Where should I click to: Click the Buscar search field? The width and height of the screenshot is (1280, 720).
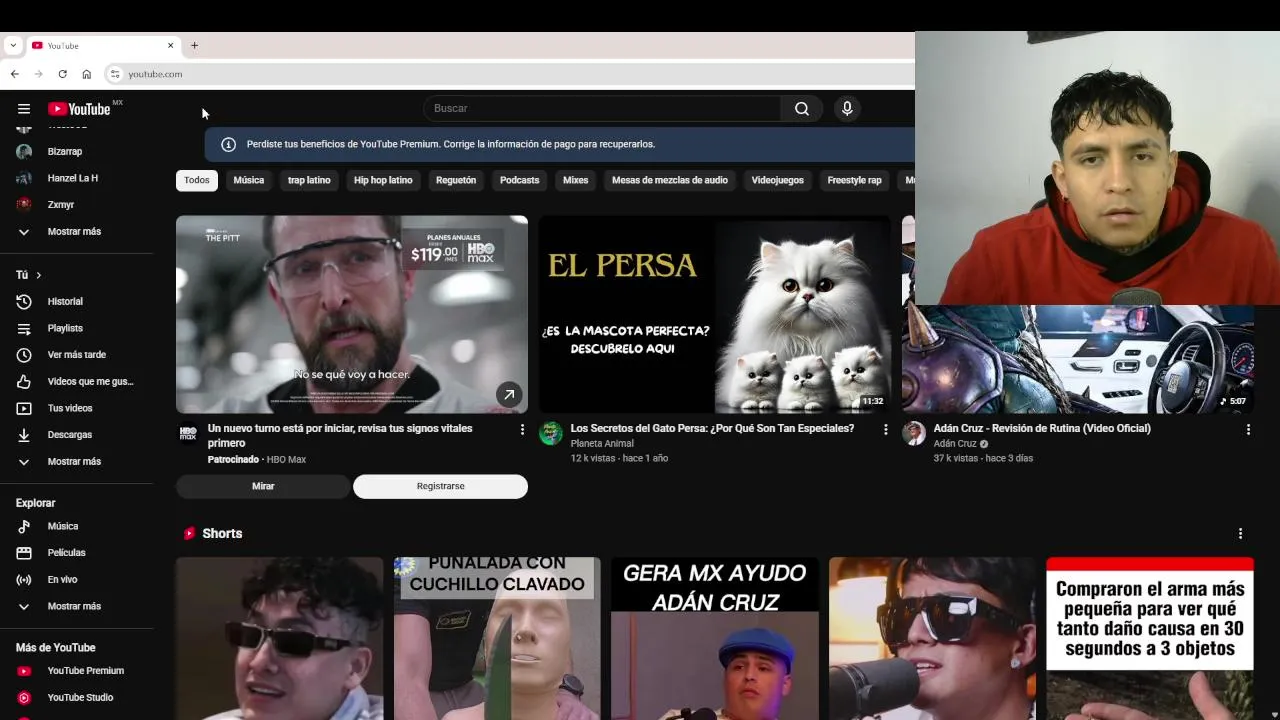[x=602, y=109]
